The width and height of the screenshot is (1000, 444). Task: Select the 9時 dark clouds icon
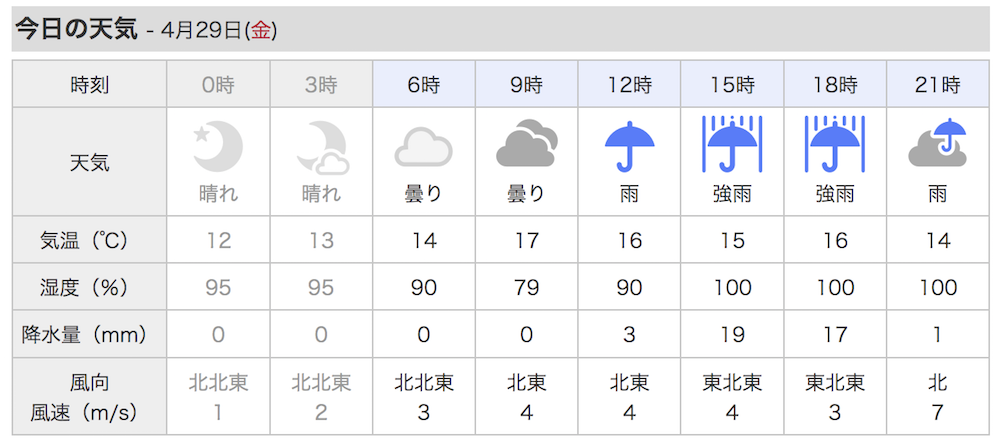pyautogui.click(x=527, y=143)
